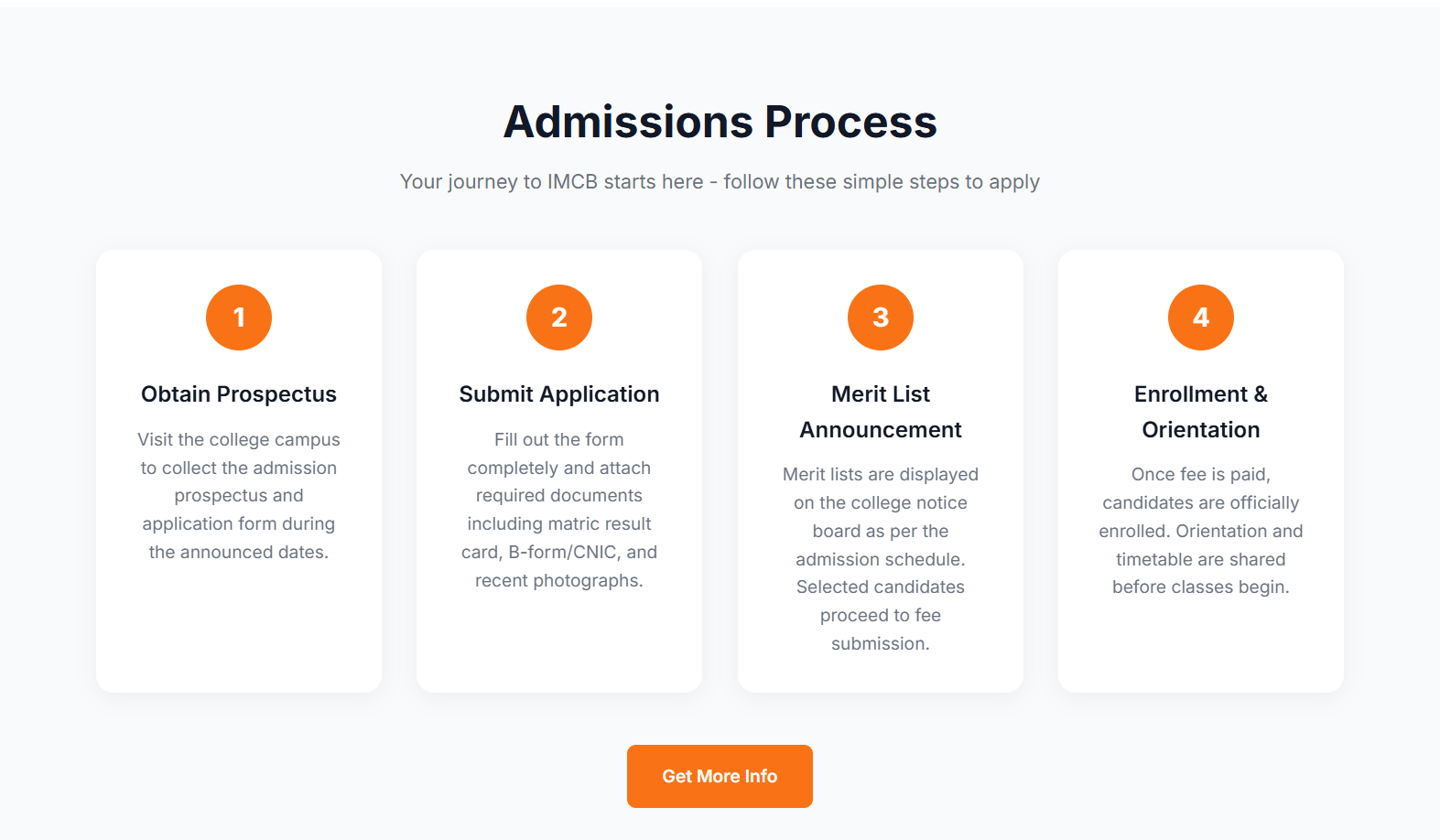
Task: Select the circle above Enrollment & Orientation
Action: [x=1200, y=317]
